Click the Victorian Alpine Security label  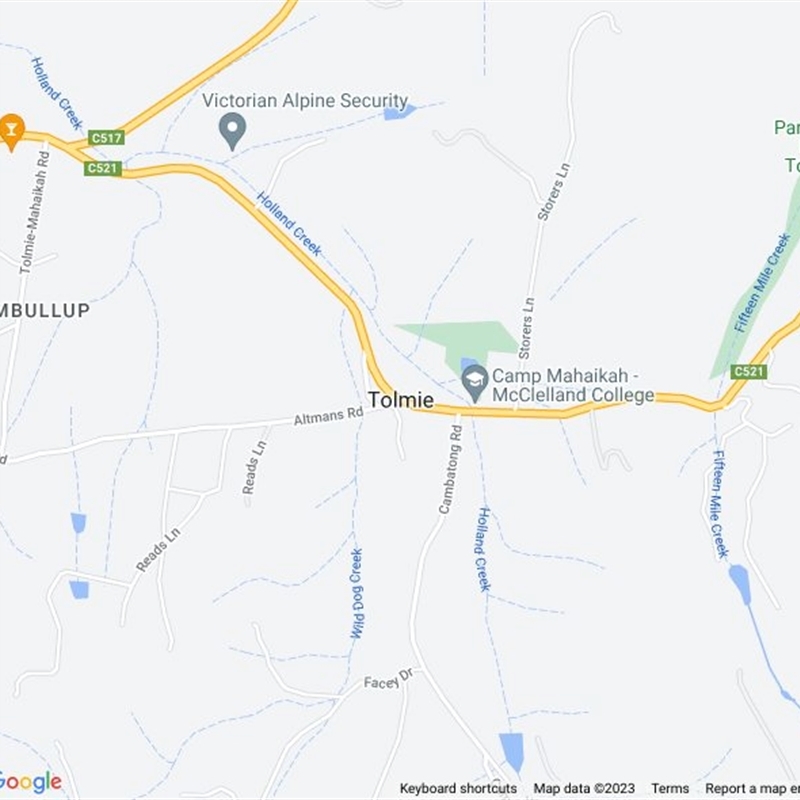point(305,101)
